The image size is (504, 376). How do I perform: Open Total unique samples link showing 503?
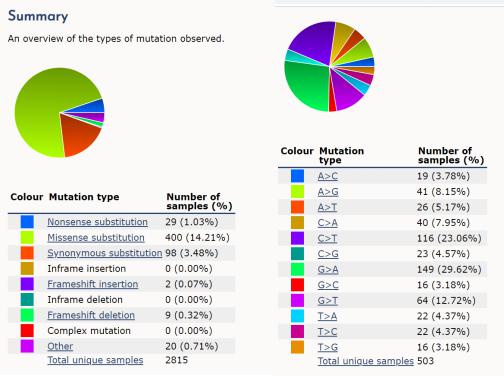(x=366, y=361)
